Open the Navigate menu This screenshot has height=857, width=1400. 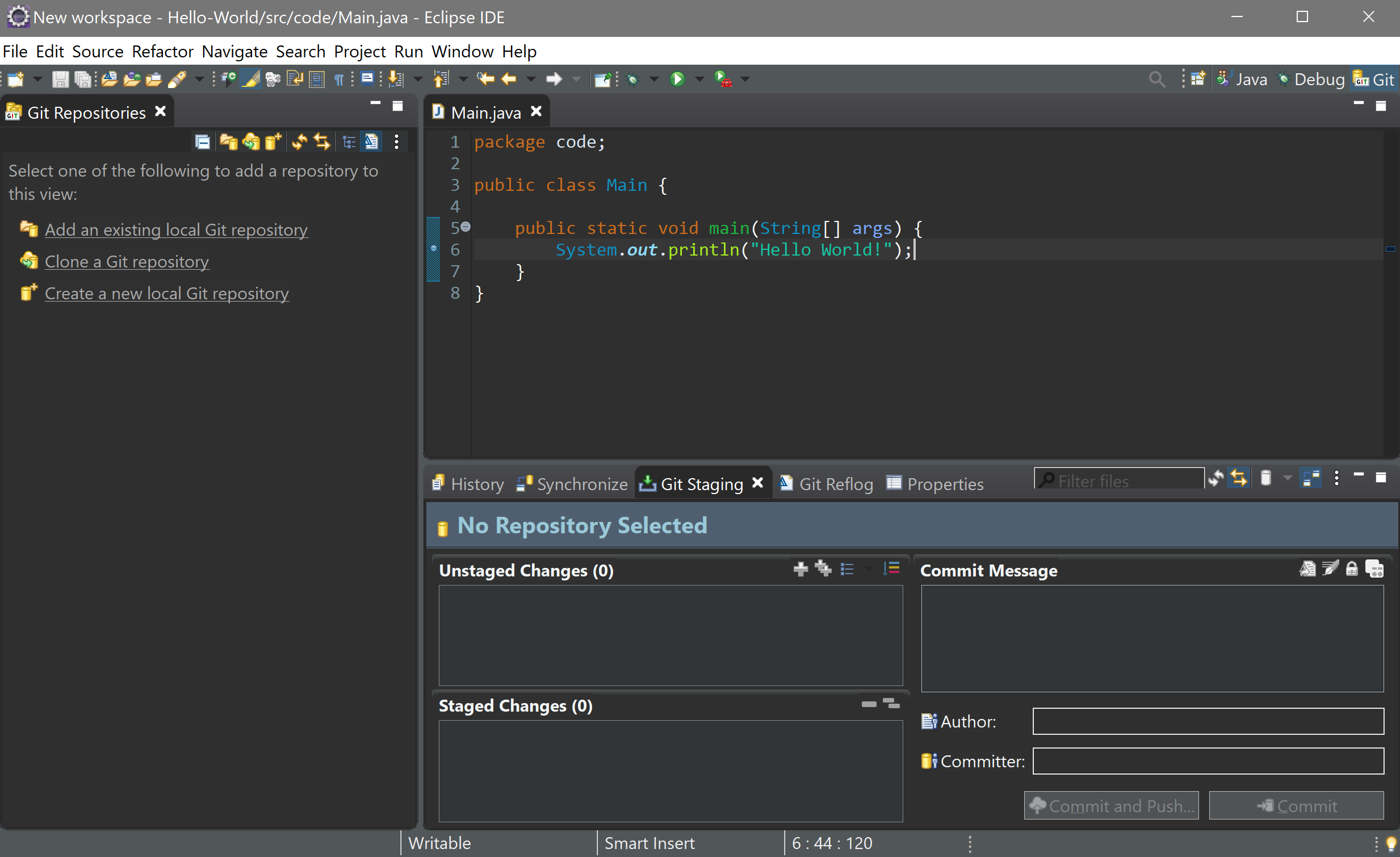point(234,51)
